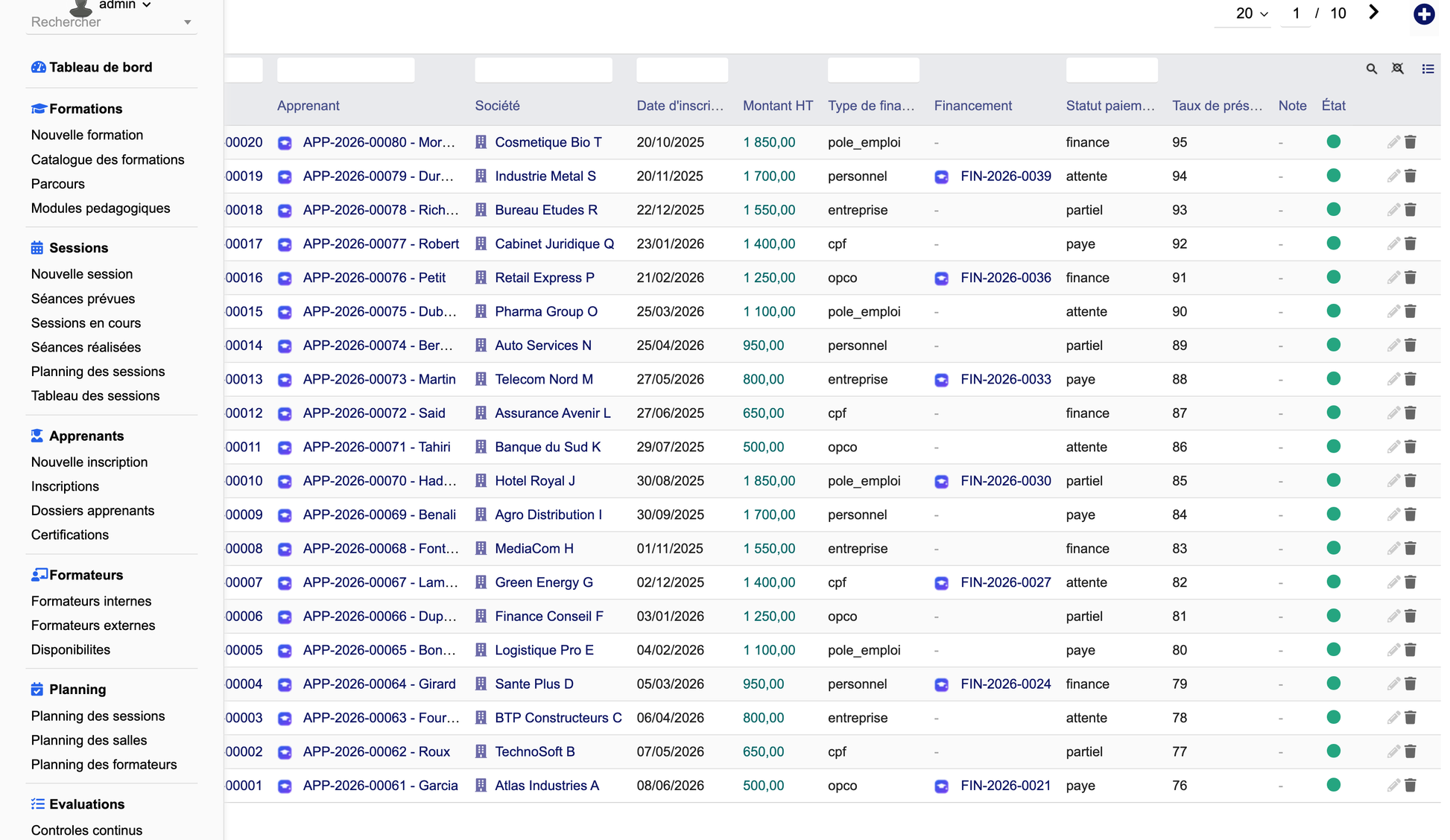Open Formateurs externes menu item
This screenshot has height=840, width=1450.
click(x=93, y=626)
